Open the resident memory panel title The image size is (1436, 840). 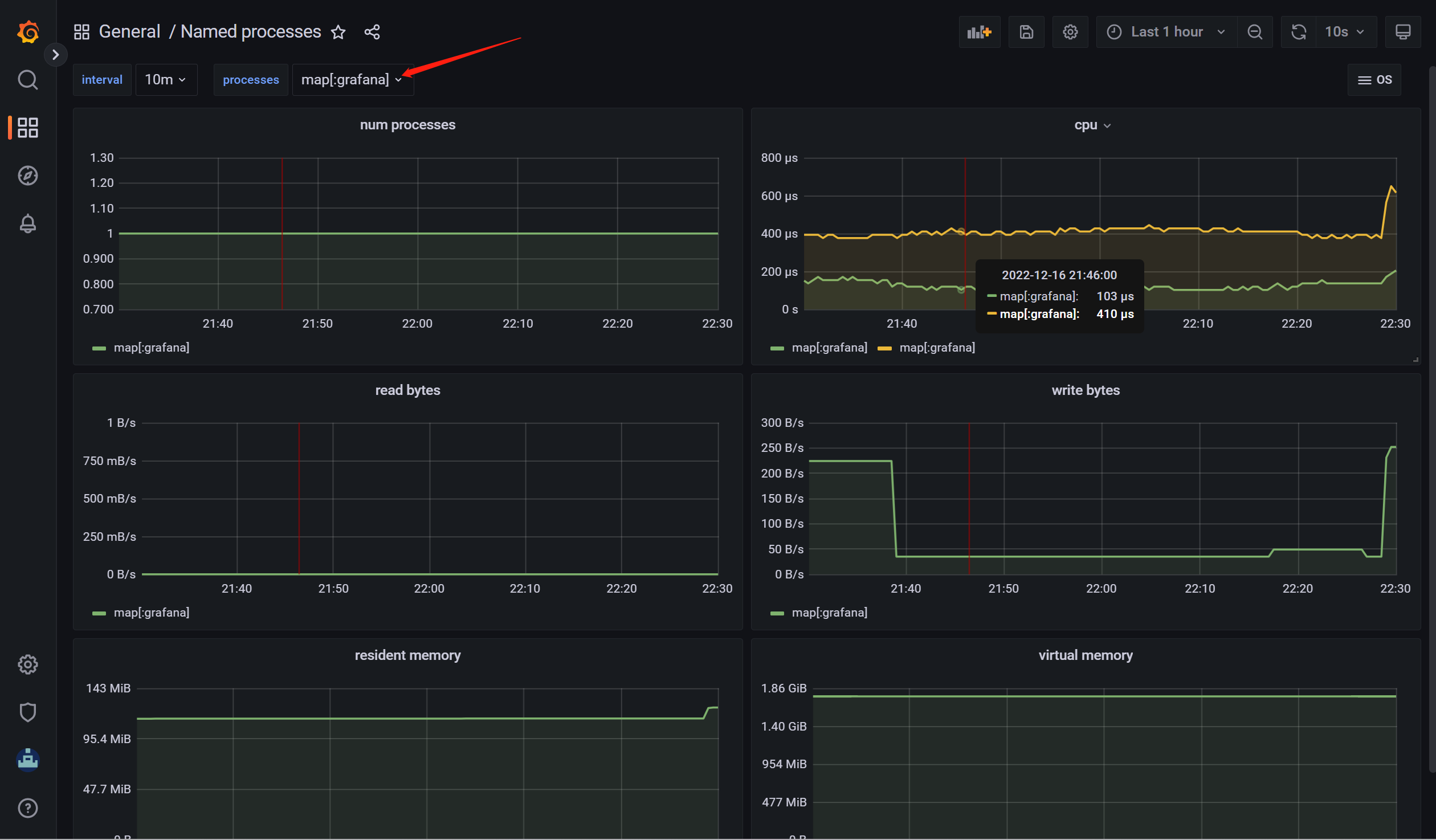pos(407,655)
